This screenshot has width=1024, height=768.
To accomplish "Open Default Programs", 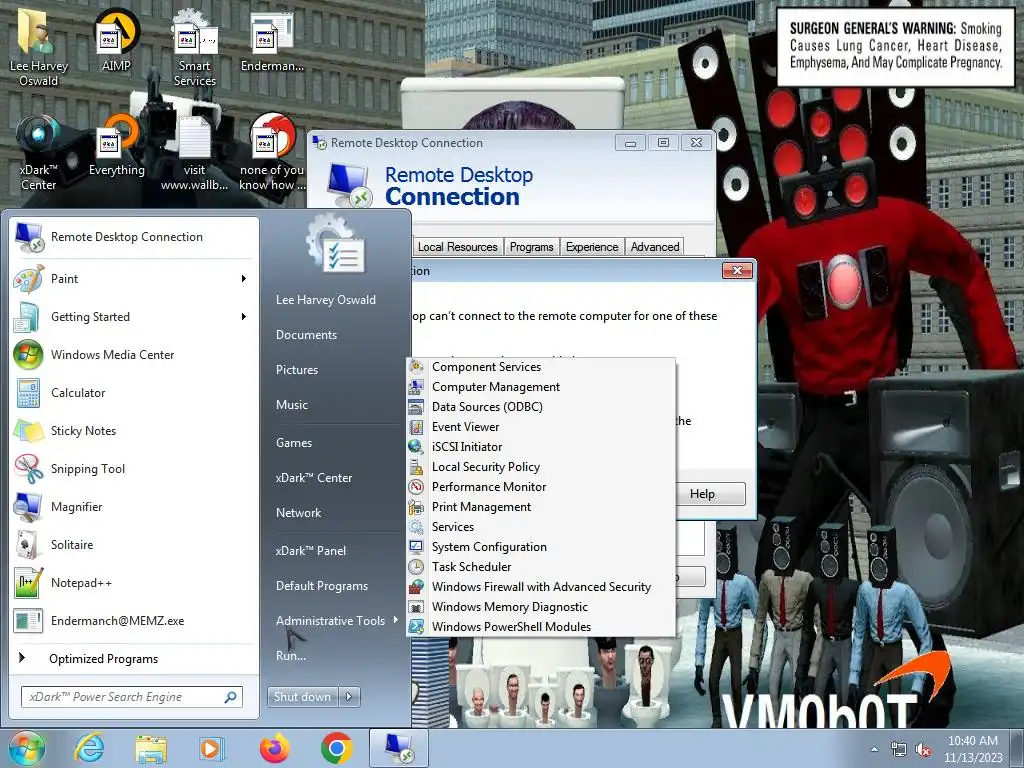I will (x=322, y=586).
